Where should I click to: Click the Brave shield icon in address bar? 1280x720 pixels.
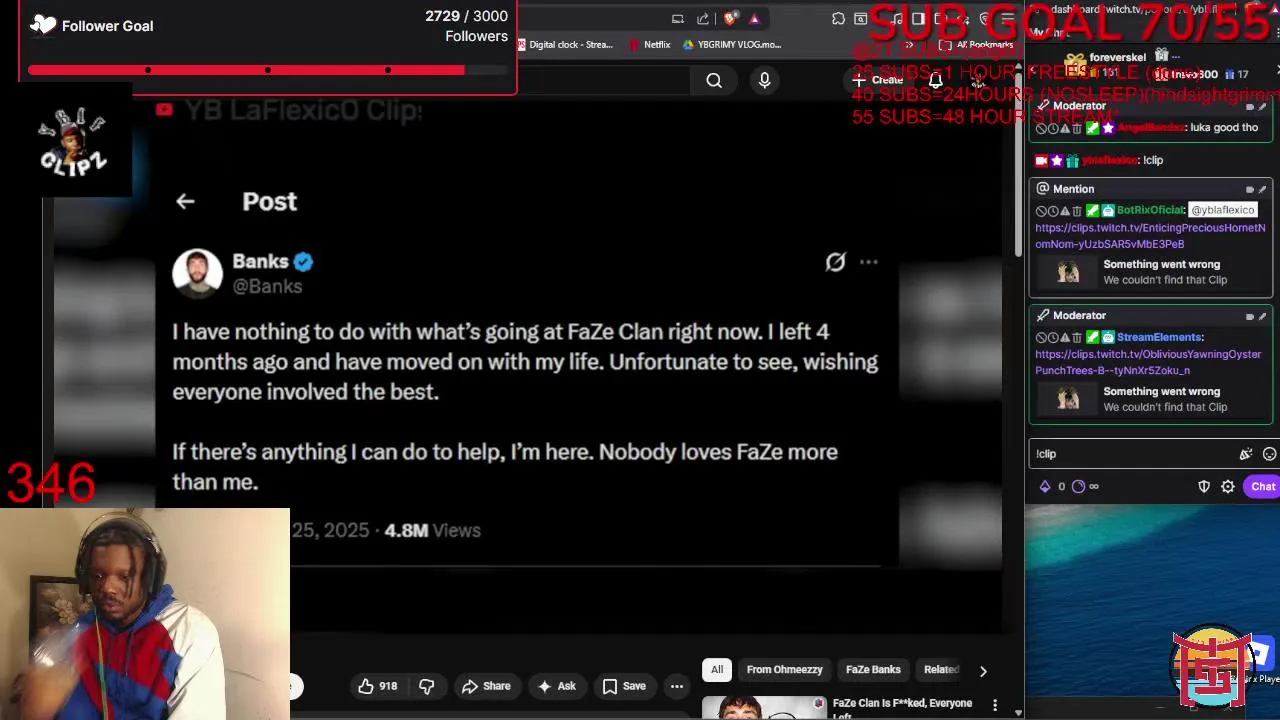coord(731,19)
